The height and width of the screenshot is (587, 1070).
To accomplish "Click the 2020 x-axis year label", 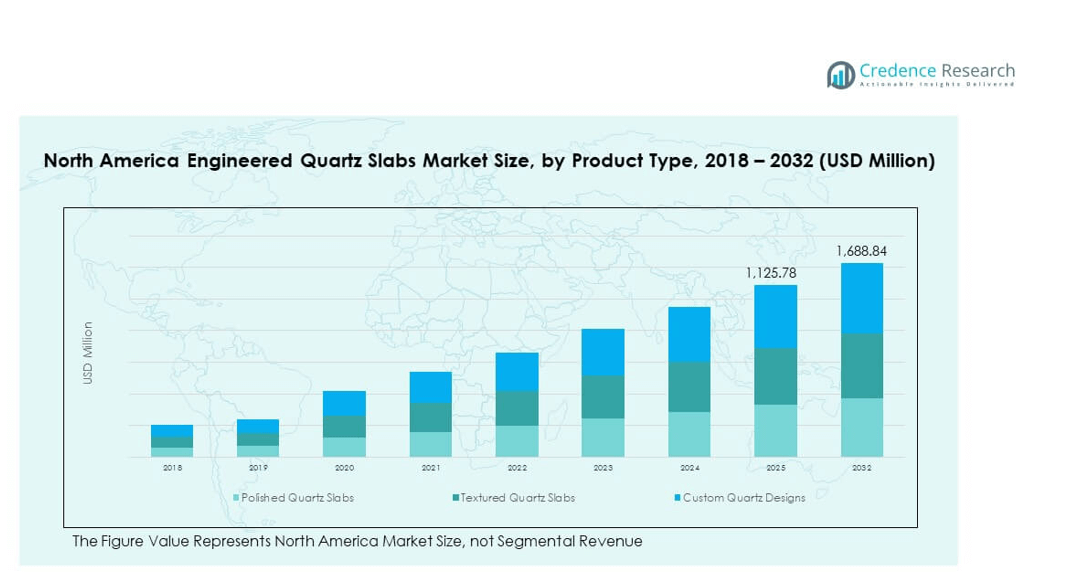I will (x=344, y=468).
